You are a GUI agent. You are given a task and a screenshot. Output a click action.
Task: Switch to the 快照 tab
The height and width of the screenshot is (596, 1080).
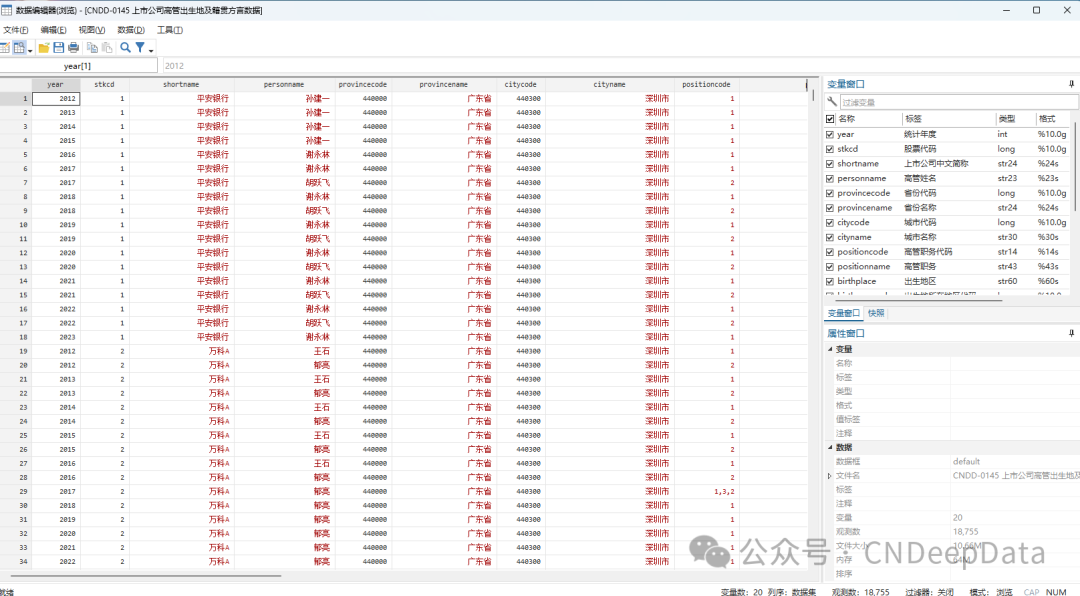click(875, 313)
